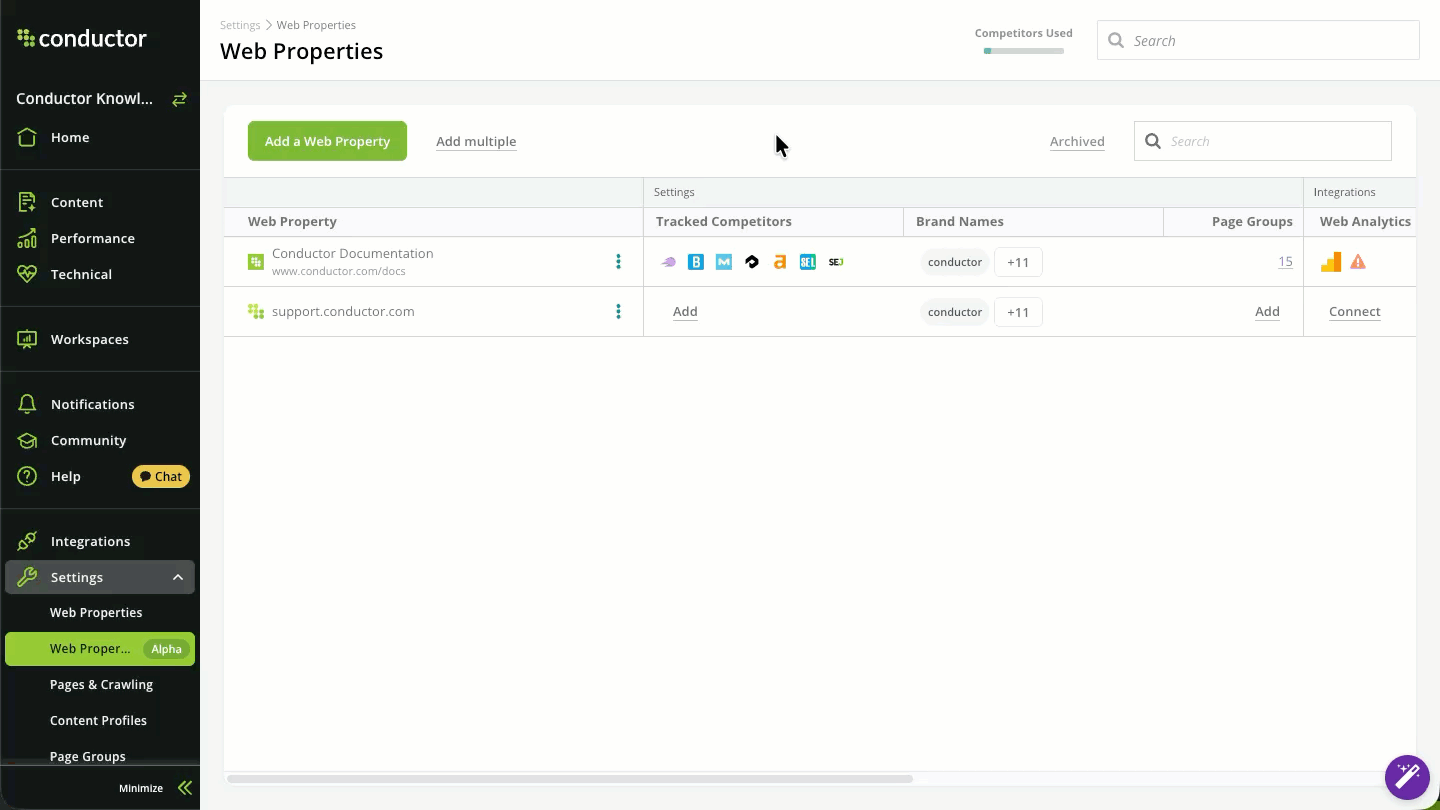1440x810 pixels.
Task: Open the Archived web properties link
Action: [1077, 142]
